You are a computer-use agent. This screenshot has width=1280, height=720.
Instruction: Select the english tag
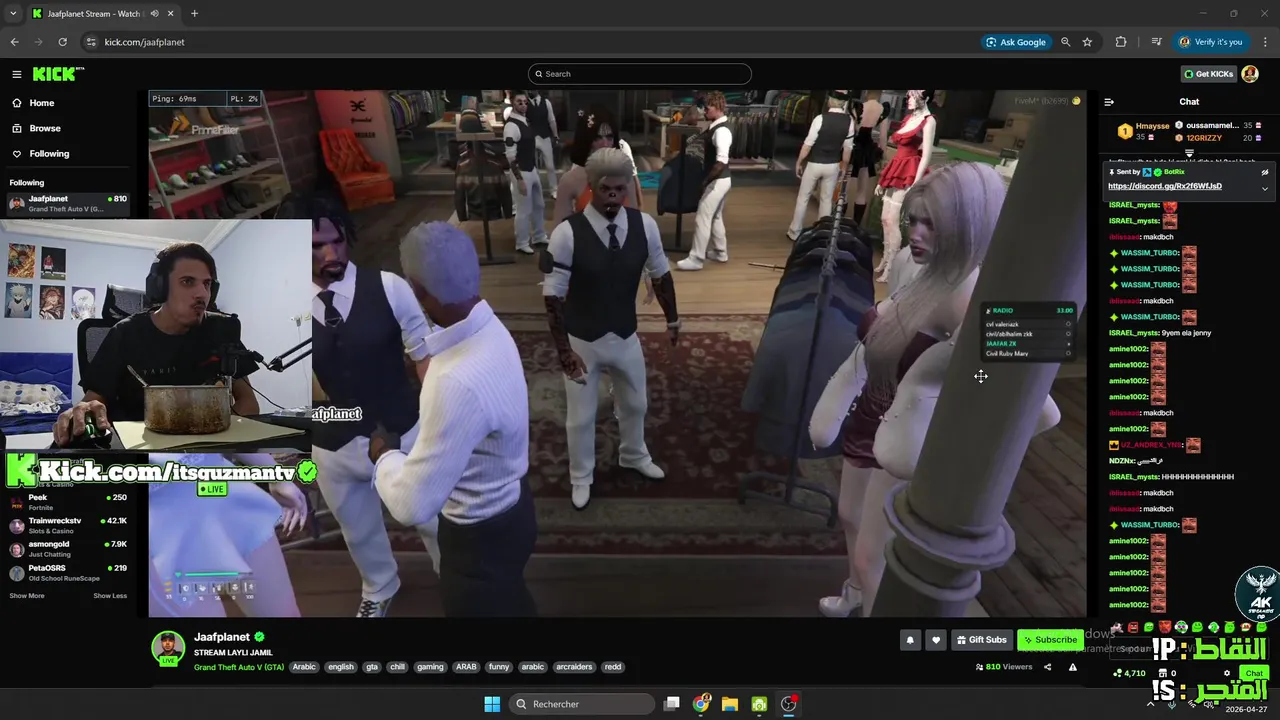341,667
